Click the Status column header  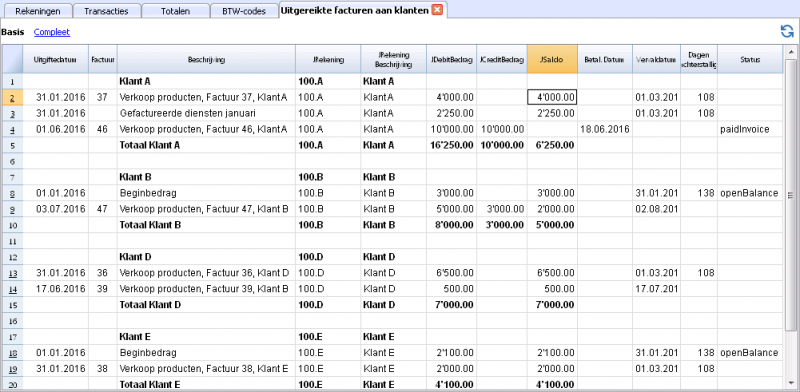(x=750, y=59)
